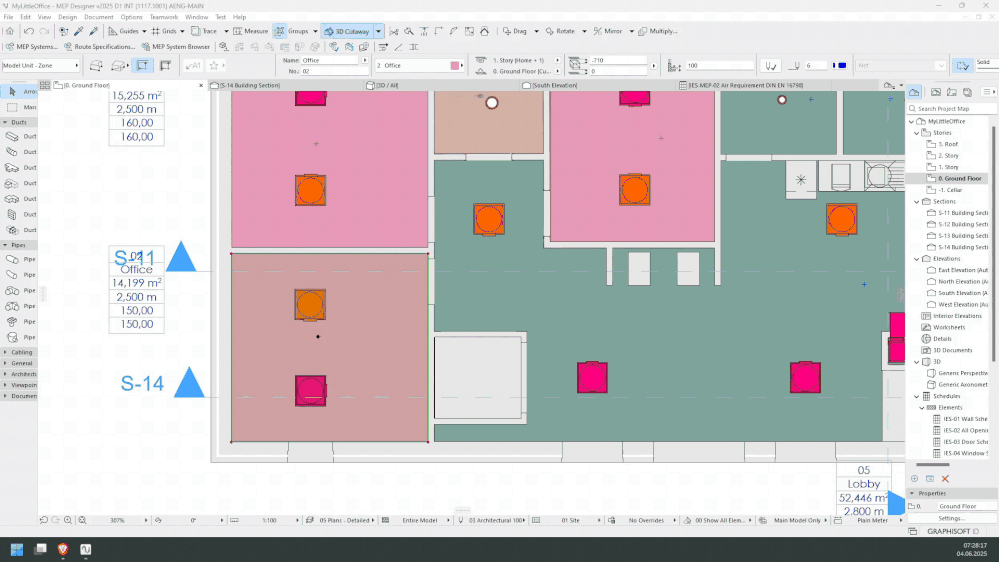Select the Marquee tool in Toolbox
999x562 pixels.
point(19,107)
